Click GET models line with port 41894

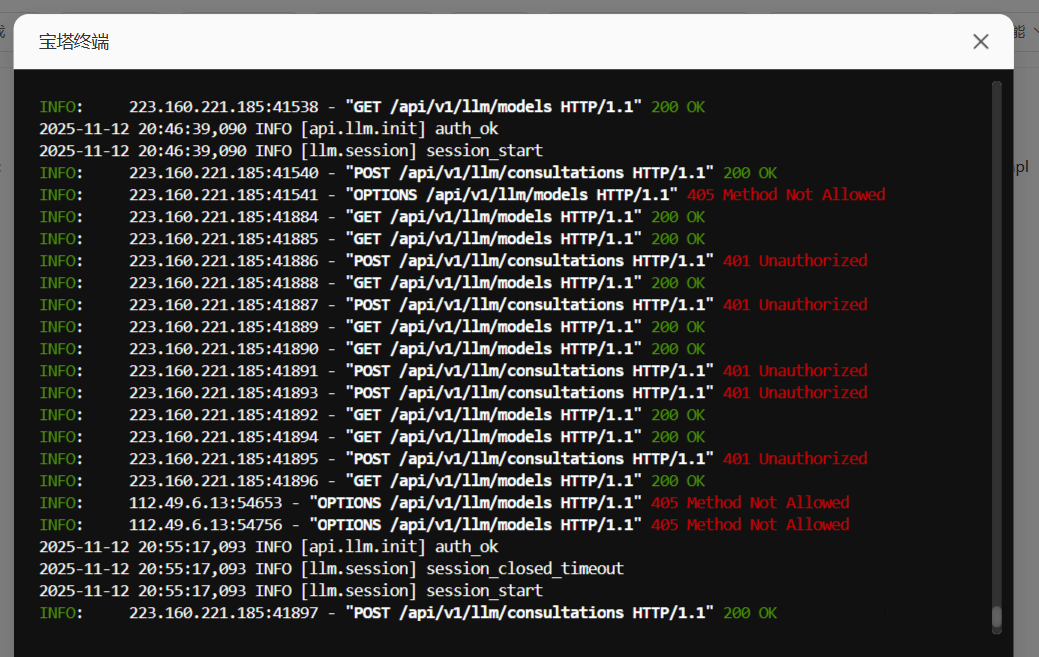click(372, 436)
